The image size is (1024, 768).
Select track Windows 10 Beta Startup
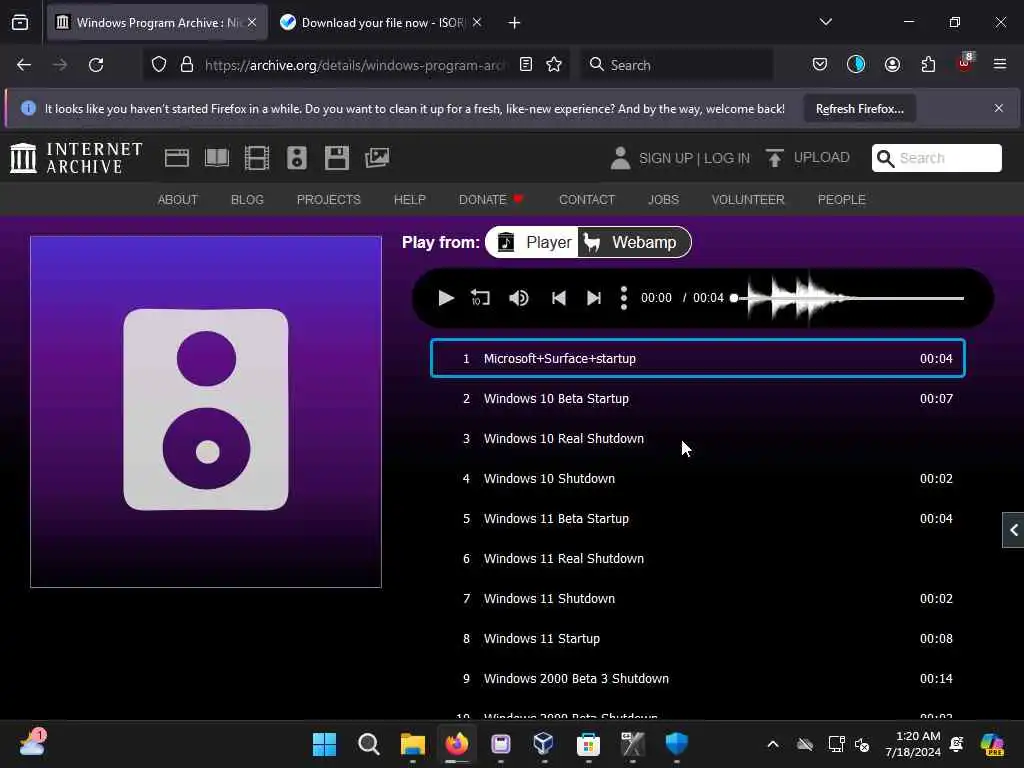[697, 398]
